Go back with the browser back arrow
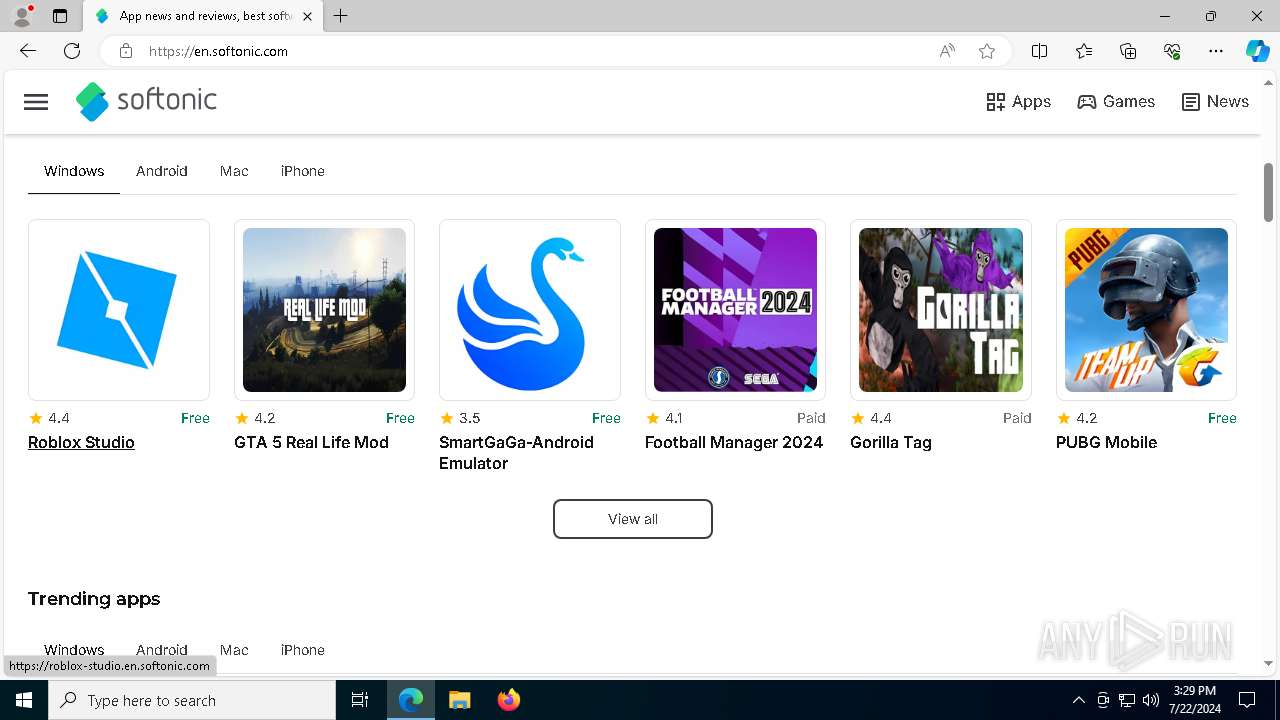Viewport: 1280px width, 720px height. coord(28,51)
